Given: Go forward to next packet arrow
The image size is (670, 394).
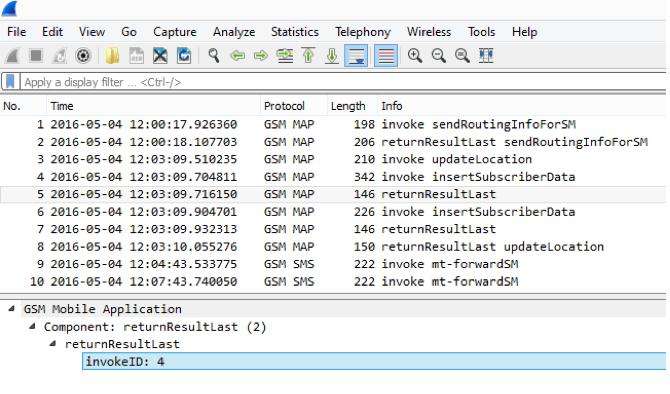Looking at the screenshot, I should click(x=261, y=56).
